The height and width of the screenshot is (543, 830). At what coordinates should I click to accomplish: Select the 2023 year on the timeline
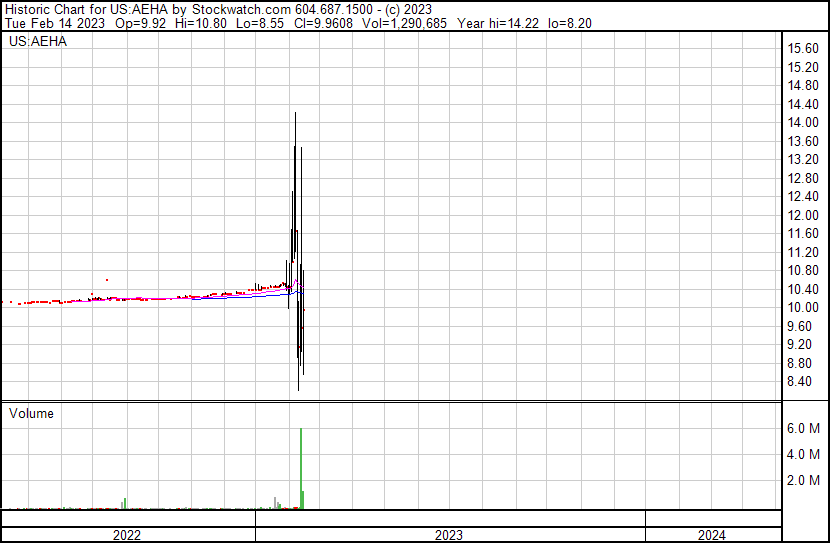click(x=450, y=535)
